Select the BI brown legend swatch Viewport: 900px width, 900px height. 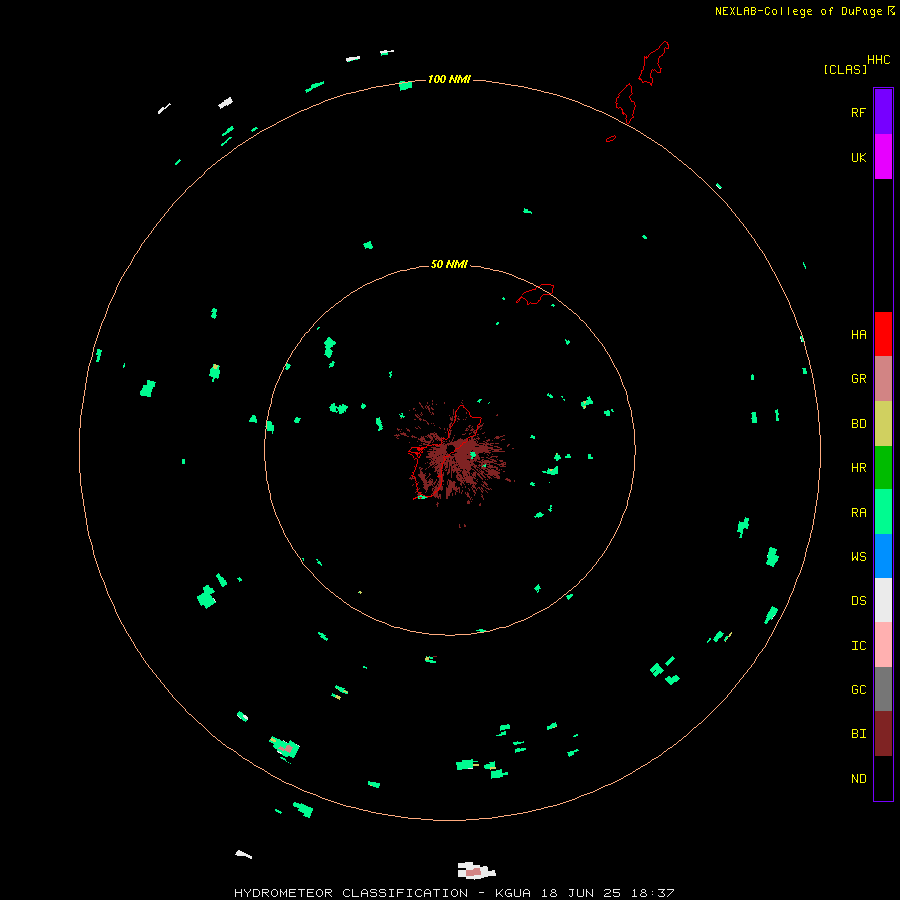click(883, 734)
